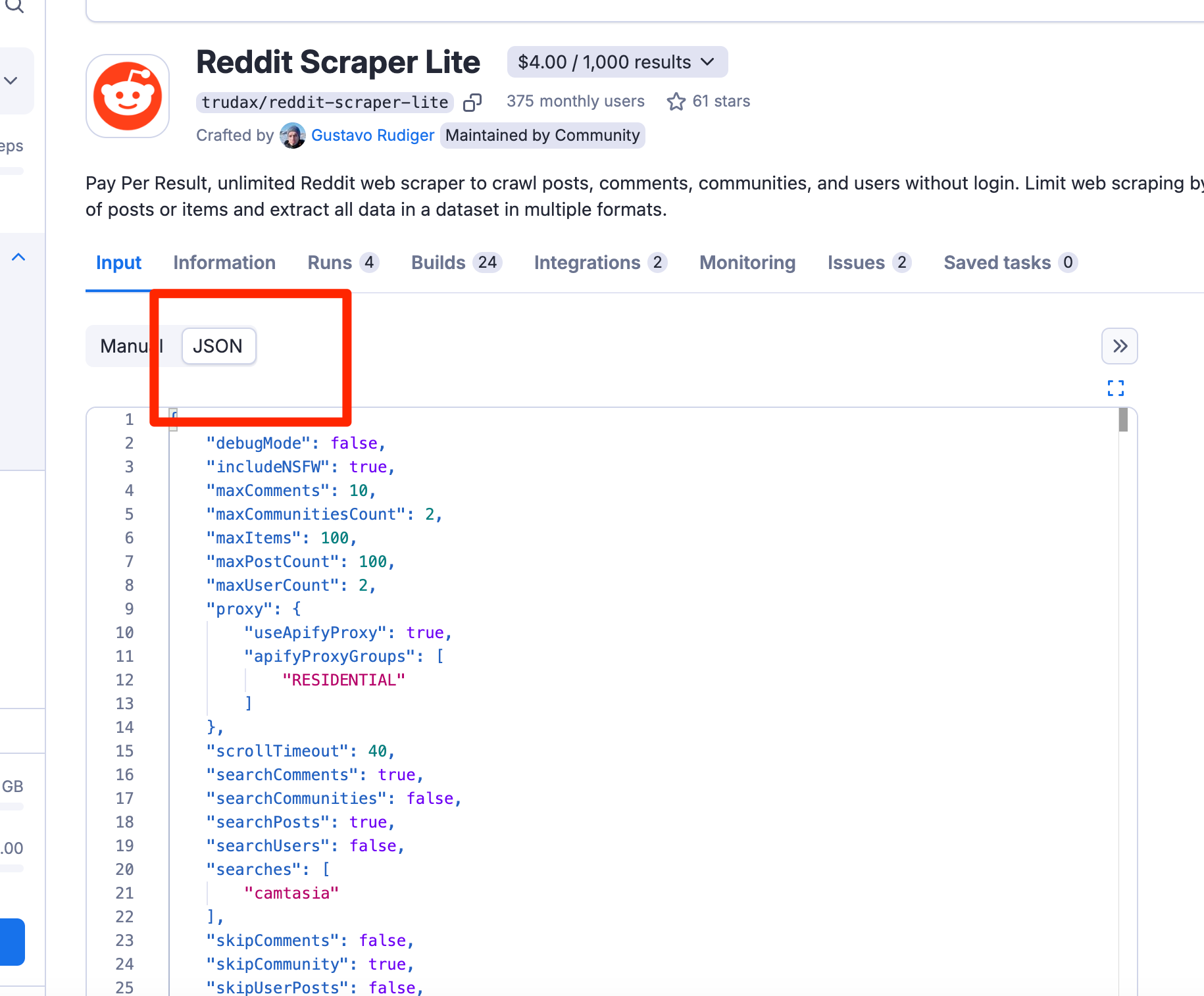Open the Builds tab
Screen dimensions: 1204x996
tap(457, 262)
